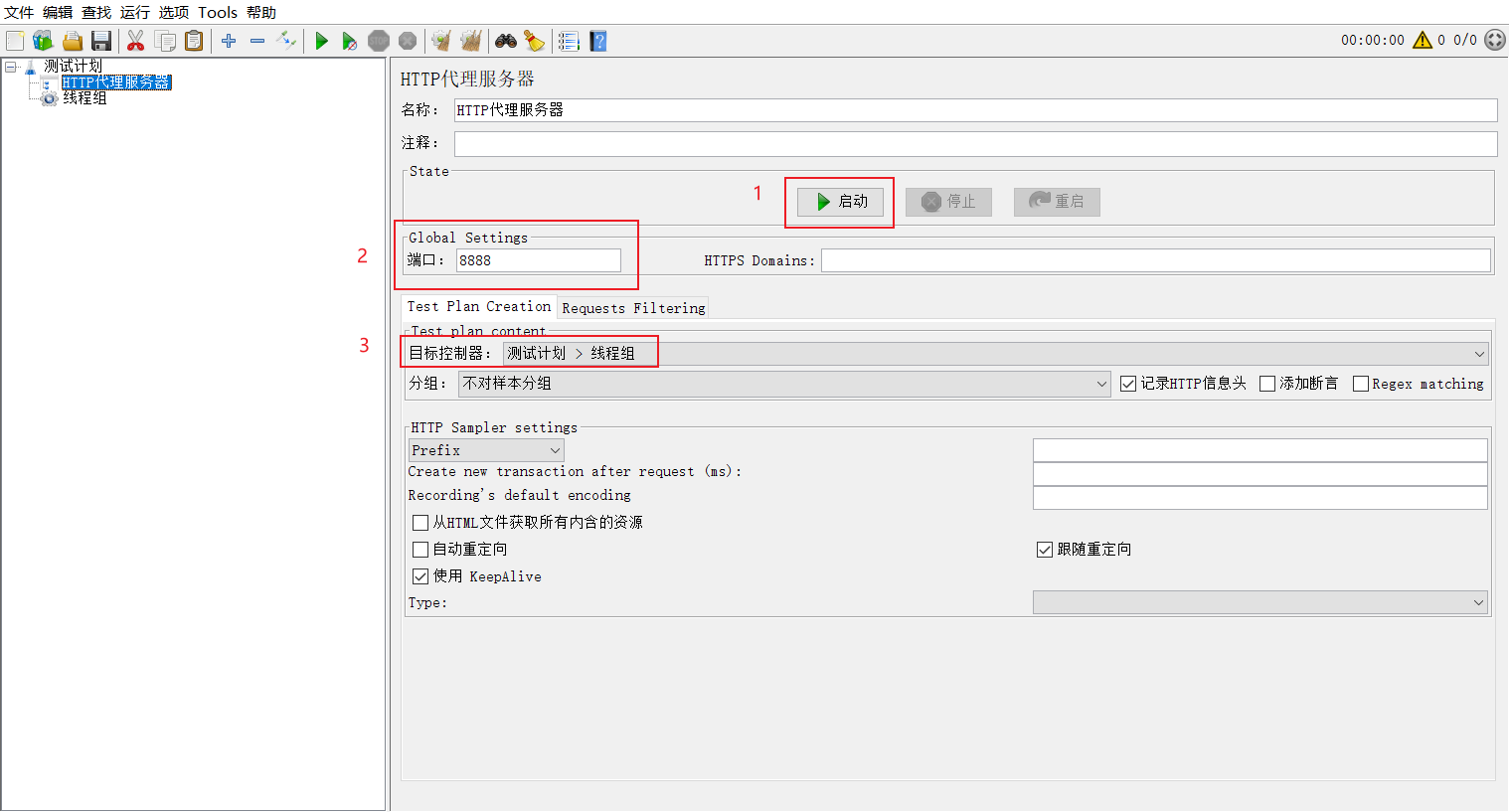Click the Cut scissors icon in toolbar
The width and height of the screenshot is (1509, 812).
point(136,41)
